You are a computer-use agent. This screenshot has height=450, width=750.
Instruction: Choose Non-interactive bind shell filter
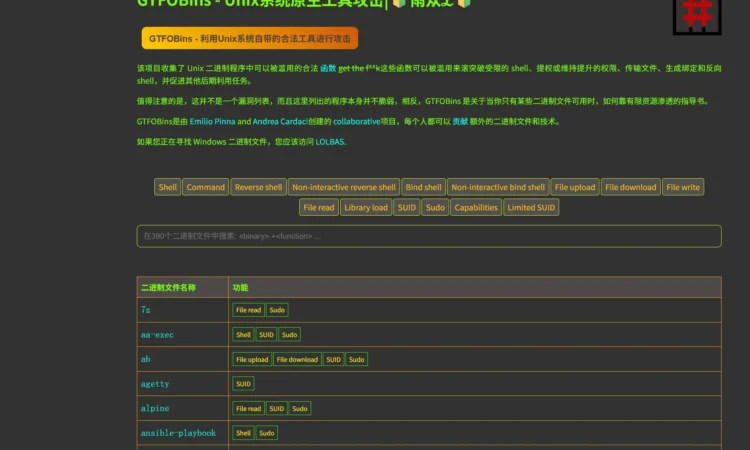(498, 187)
